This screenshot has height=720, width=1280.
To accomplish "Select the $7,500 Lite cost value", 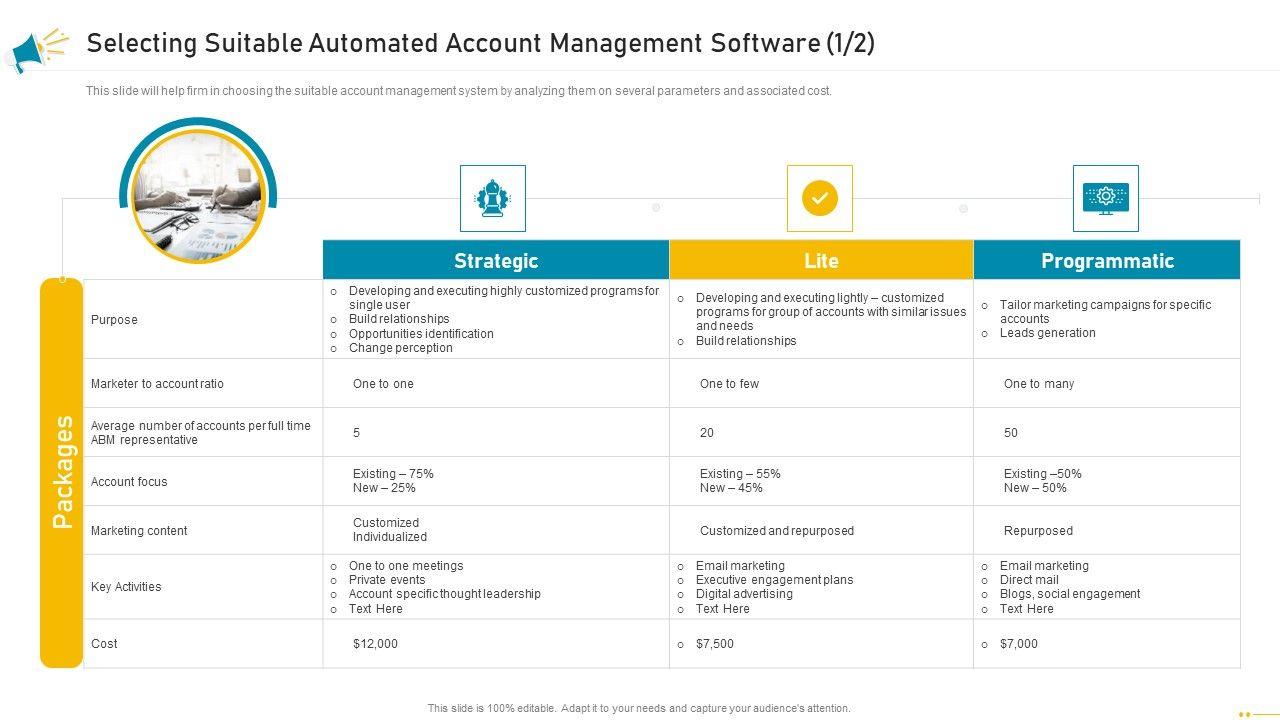I will tap(714, 644).
